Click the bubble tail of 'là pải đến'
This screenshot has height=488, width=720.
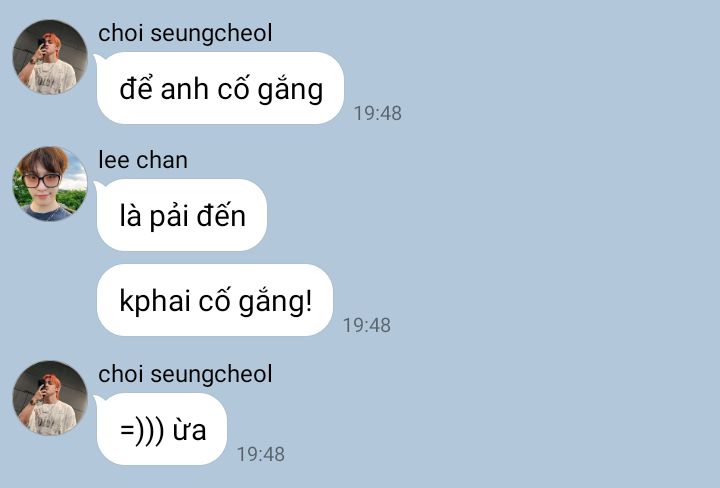point(99,186)
